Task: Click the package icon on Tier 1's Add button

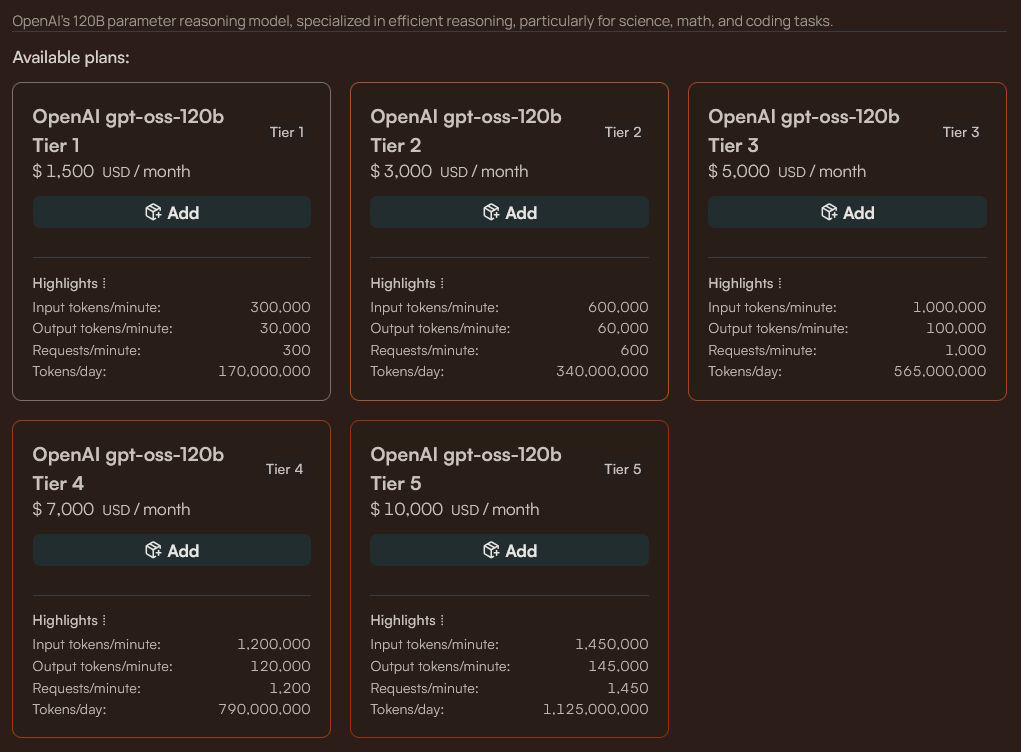Action: click(153, 212)
